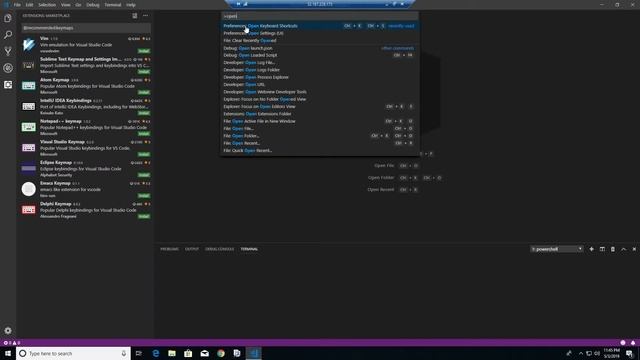The width and height of the screenshot is (640, 360).
Task: Click the Vim extension logo
Action: [29, 44]
